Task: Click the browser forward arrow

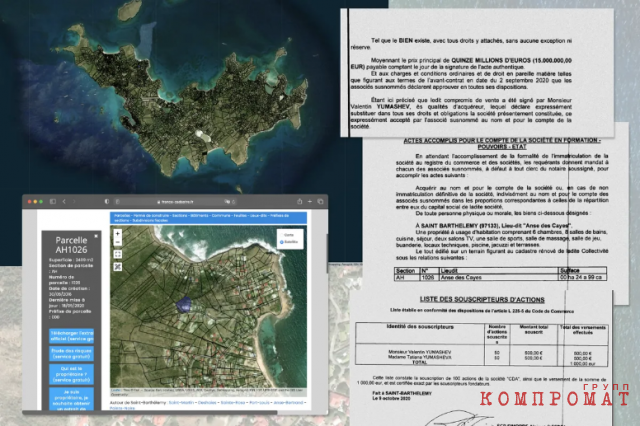Action: [74, 202]
